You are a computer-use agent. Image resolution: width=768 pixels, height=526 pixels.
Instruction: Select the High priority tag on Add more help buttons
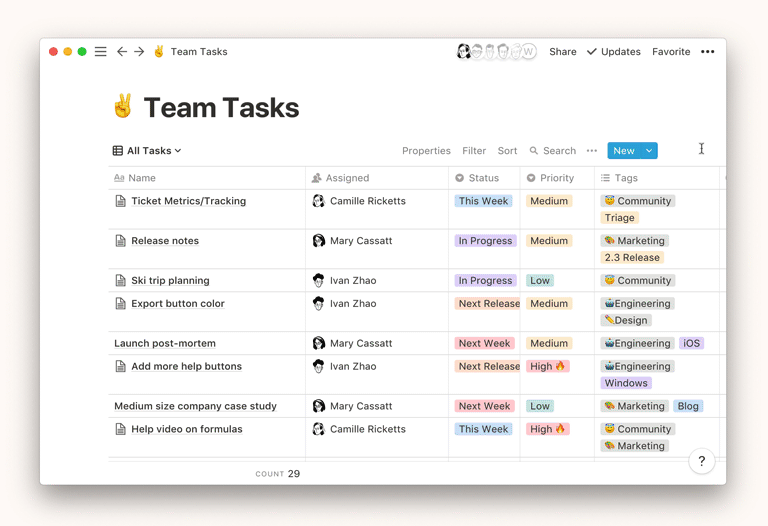(x=547, y=366)
